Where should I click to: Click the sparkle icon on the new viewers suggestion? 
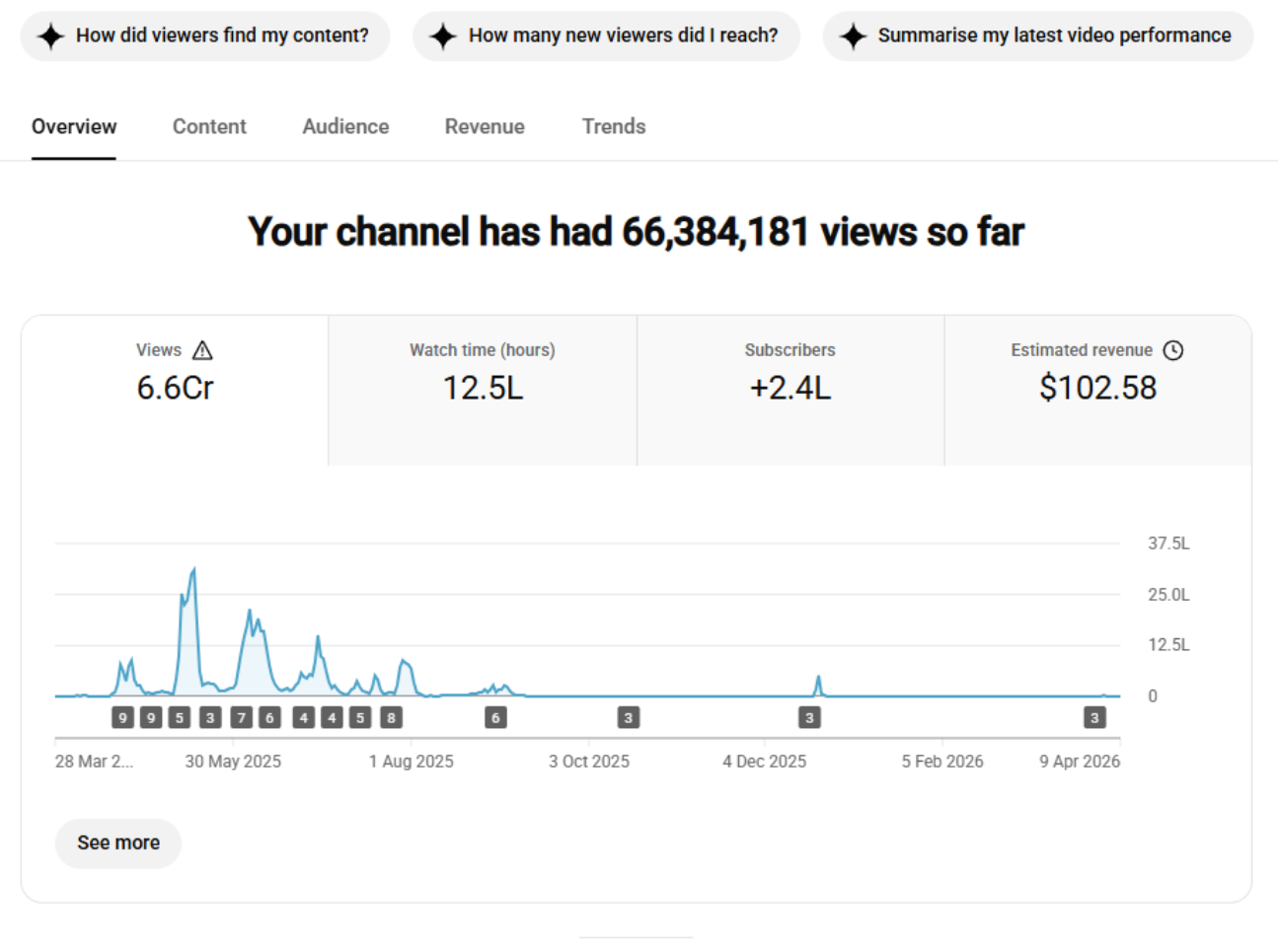click(443, 37)
